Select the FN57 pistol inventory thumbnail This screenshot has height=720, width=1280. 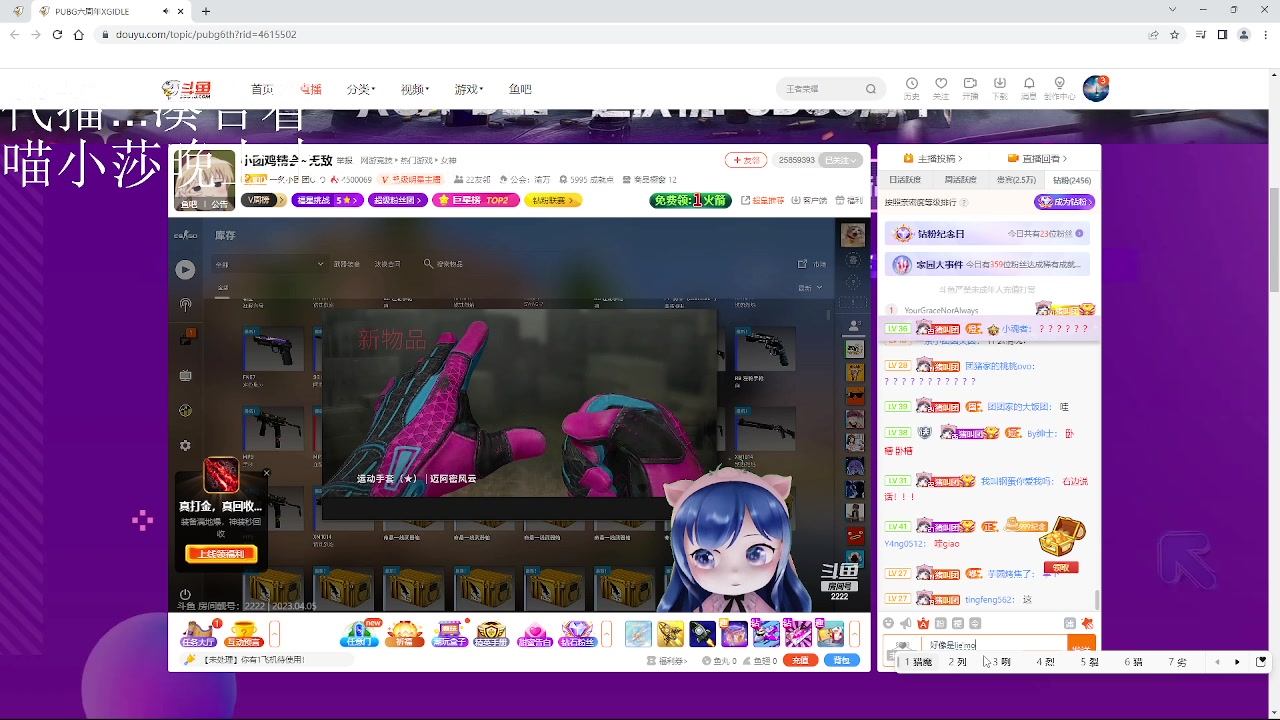[x=273, y=349]
